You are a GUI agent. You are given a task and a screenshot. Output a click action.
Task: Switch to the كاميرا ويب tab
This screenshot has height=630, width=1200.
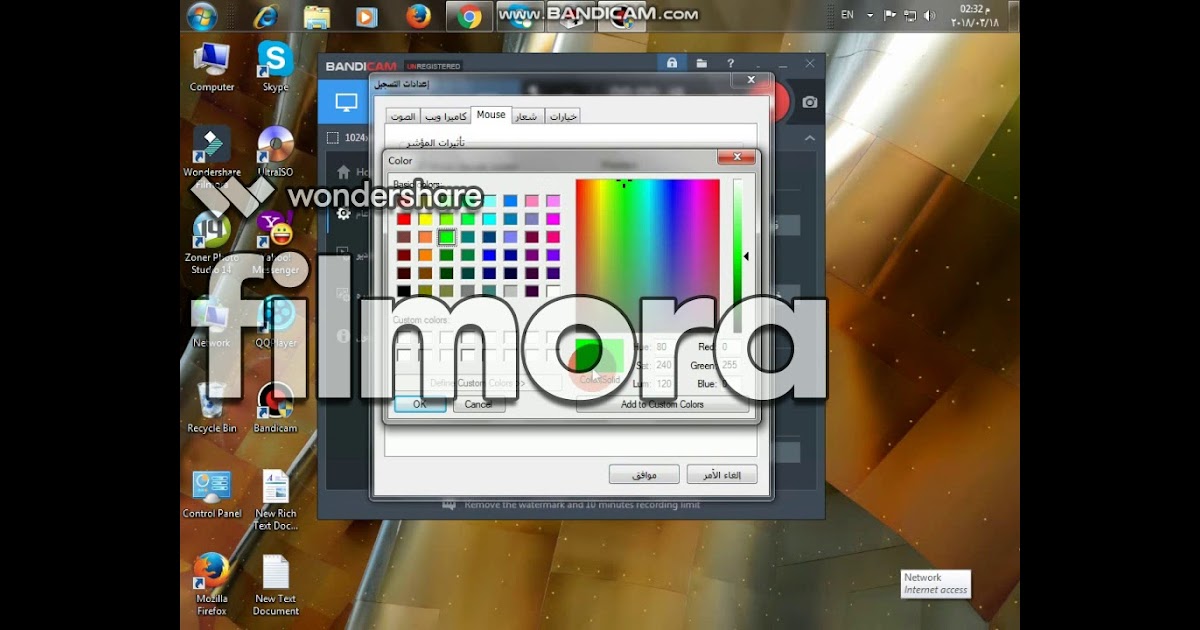click(x=446, y=116)
